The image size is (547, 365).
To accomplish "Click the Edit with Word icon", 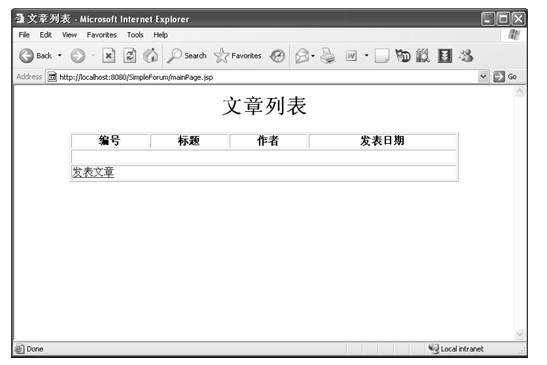I will (x=351, y=56).
